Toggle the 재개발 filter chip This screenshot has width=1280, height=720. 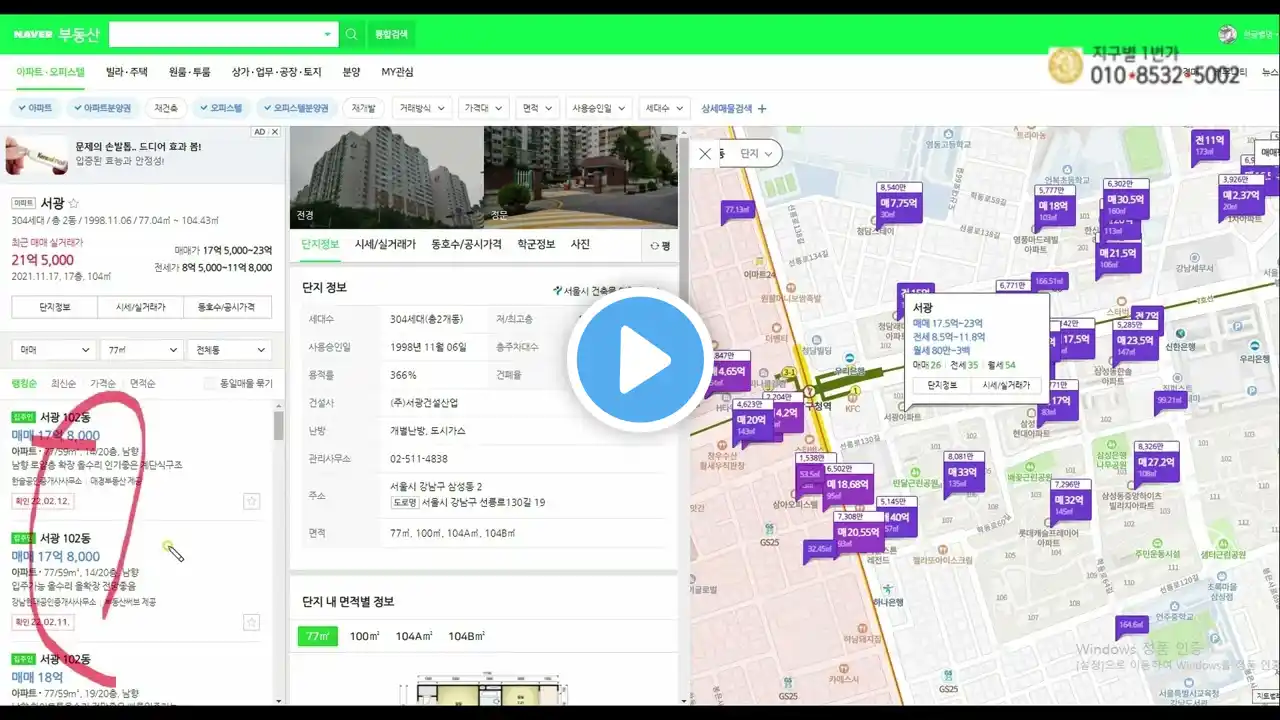click(364, 108)
